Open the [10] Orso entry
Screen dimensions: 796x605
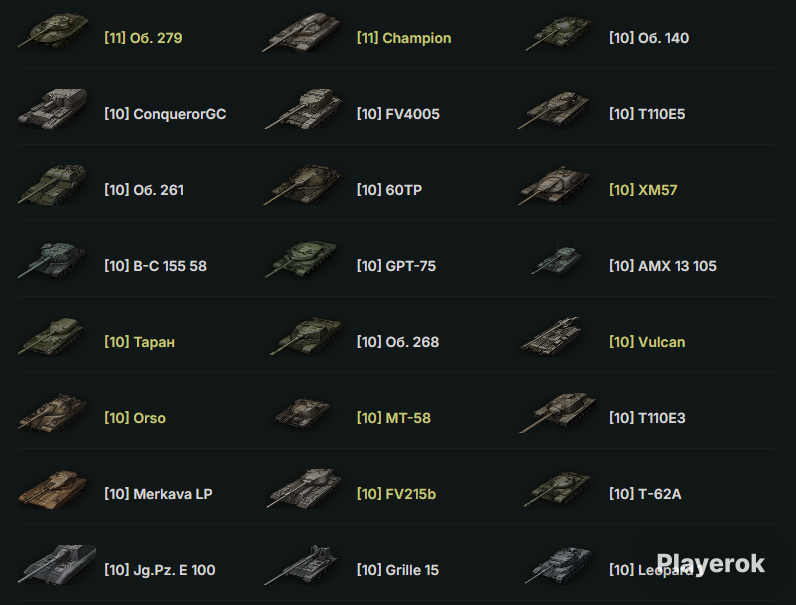point(135,418)
